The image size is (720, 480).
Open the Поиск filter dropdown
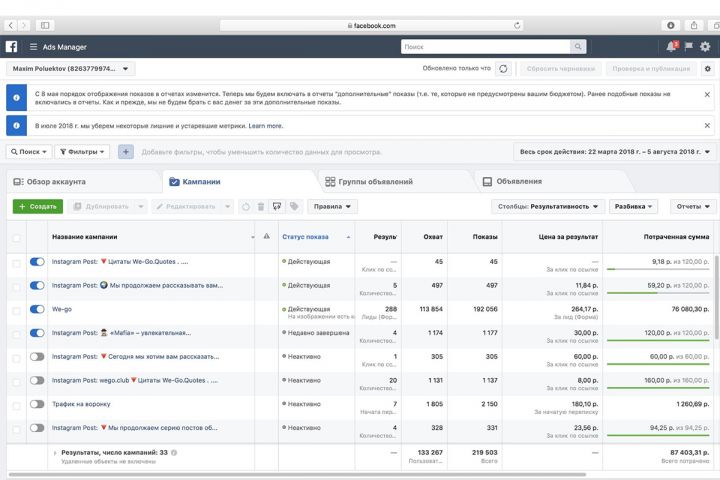pyautogui.click(x=29, y=152)
